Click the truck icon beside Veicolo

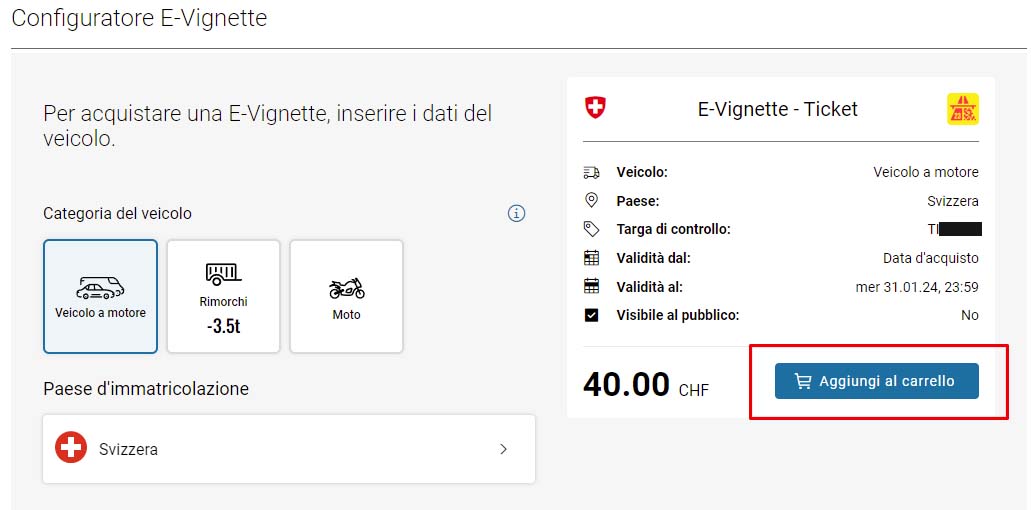591,172
